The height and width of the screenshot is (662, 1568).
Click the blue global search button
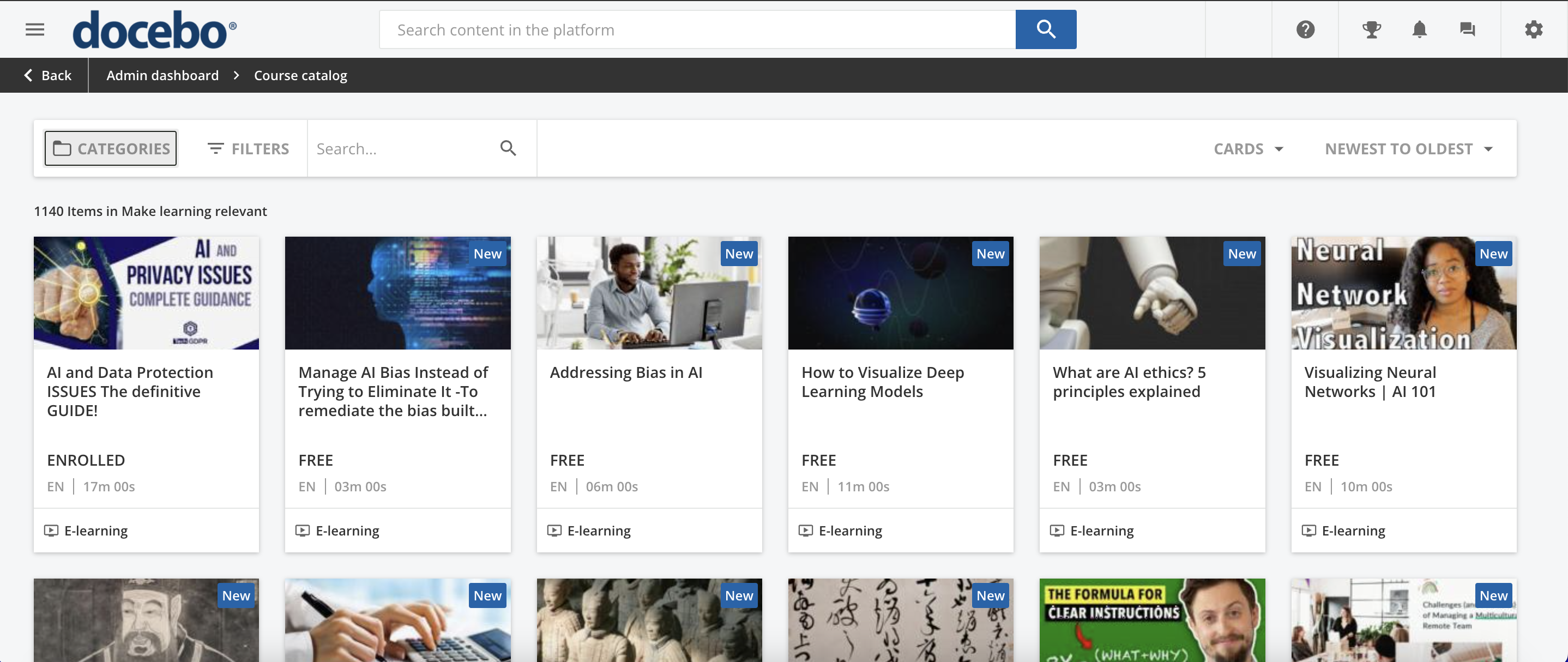pyautogui.click(x=1045, y=29)
